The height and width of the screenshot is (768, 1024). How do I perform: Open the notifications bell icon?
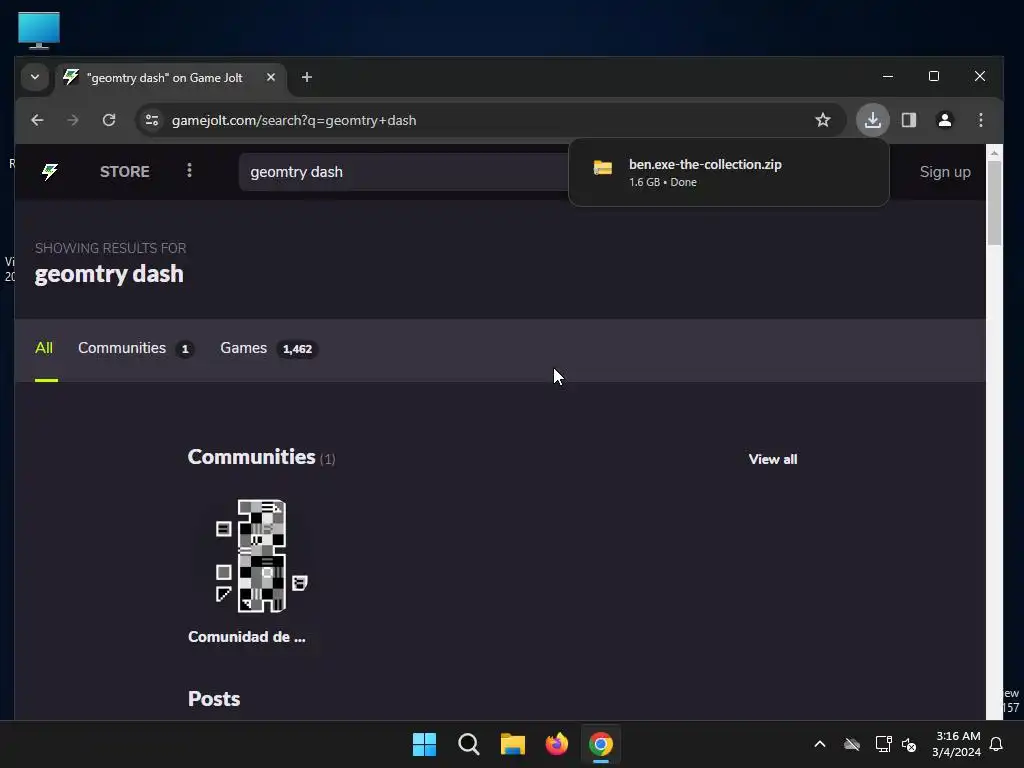pyautogui.click(x=996, y=744)
